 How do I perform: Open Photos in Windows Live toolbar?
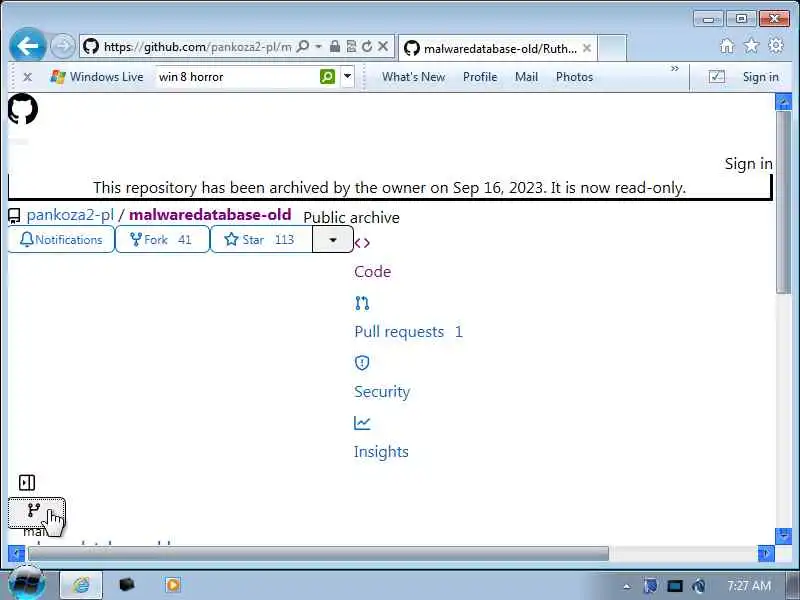click(x=574, y=77)
